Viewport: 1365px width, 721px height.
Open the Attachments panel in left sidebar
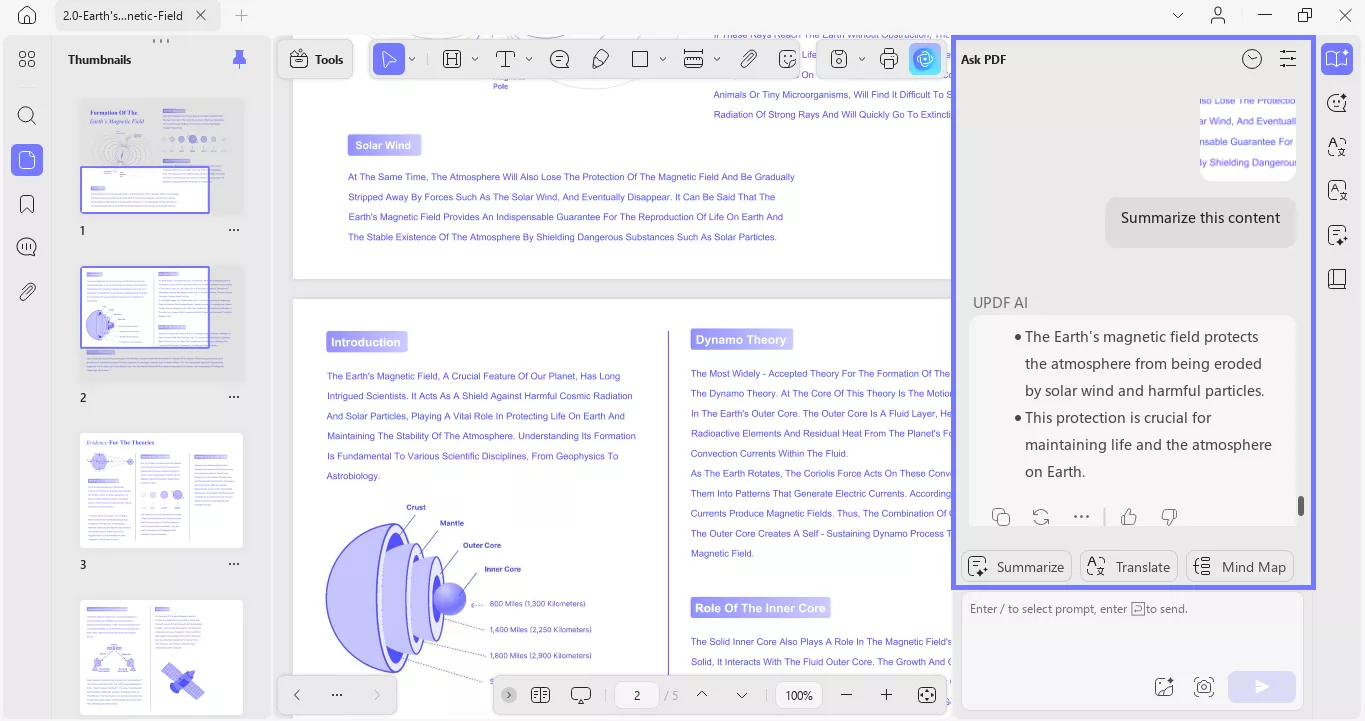click(27, 292)
